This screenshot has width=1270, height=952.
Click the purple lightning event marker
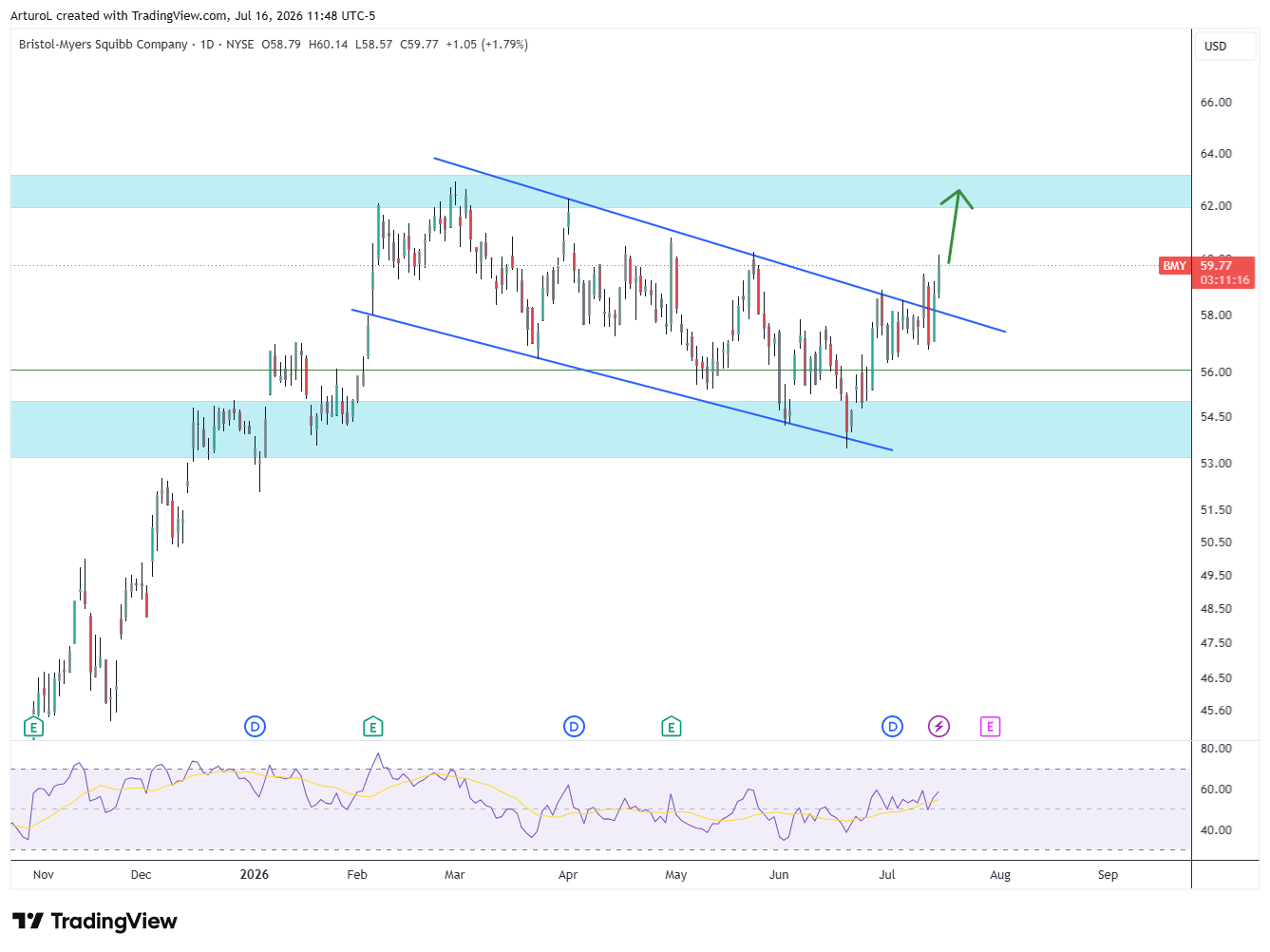point(938,727)
